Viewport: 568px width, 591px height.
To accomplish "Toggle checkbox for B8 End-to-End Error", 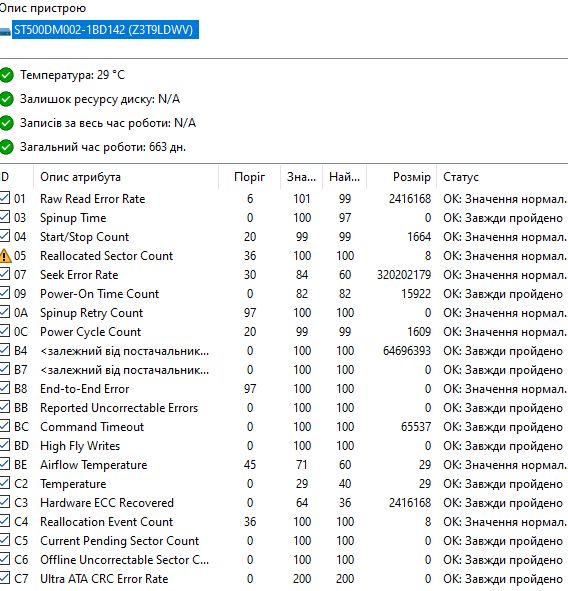I will (x=5, y=387).
